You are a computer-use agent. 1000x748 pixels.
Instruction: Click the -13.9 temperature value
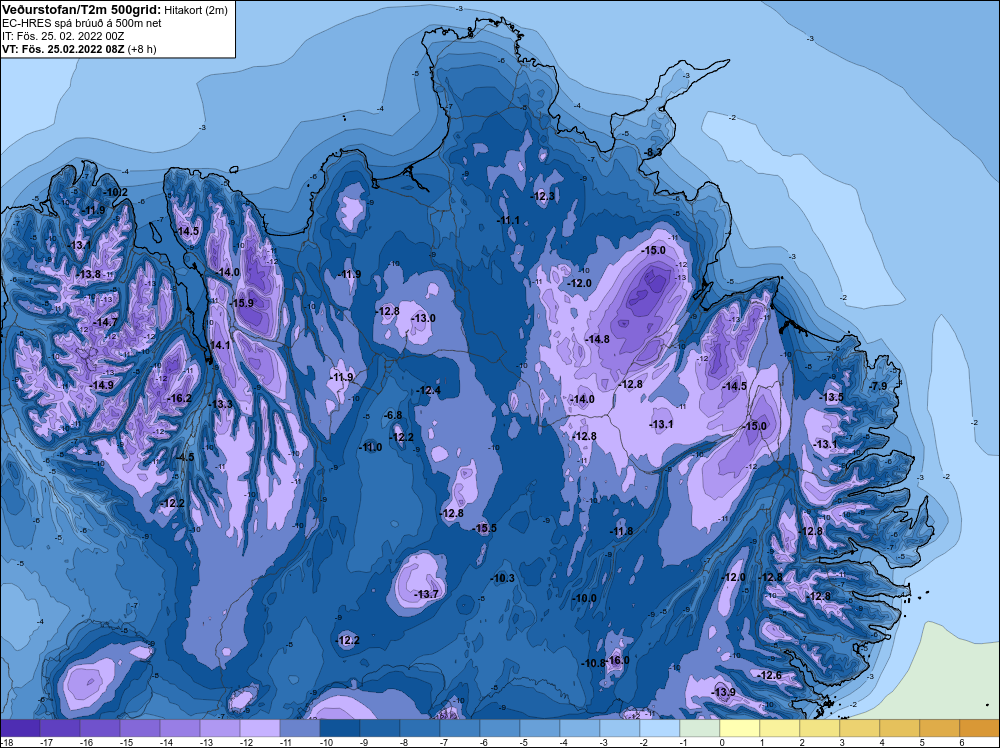[x=724, y=693]
